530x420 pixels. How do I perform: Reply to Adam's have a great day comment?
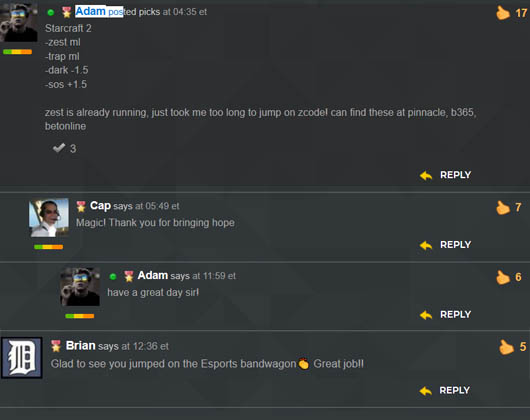(x=445, y=315)
